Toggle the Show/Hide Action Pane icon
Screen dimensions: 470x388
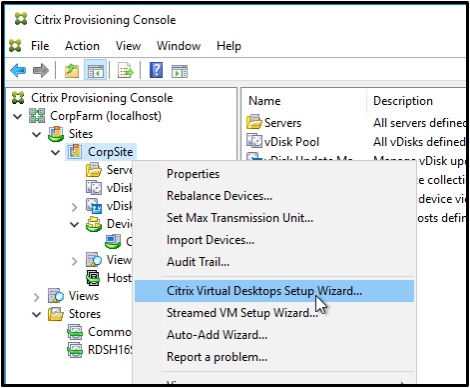[x=180, y=71]
